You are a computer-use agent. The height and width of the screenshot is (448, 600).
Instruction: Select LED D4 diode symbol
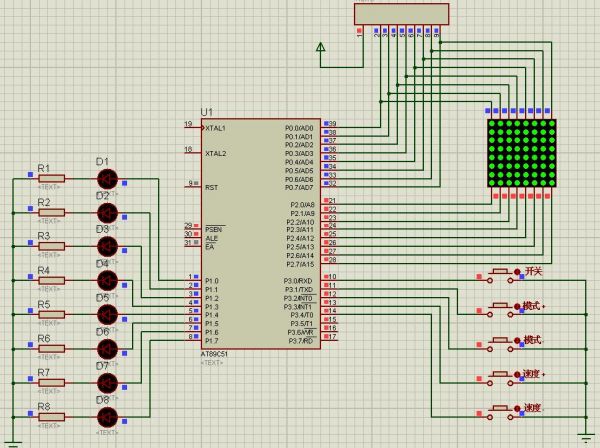[x=107, y=281]
